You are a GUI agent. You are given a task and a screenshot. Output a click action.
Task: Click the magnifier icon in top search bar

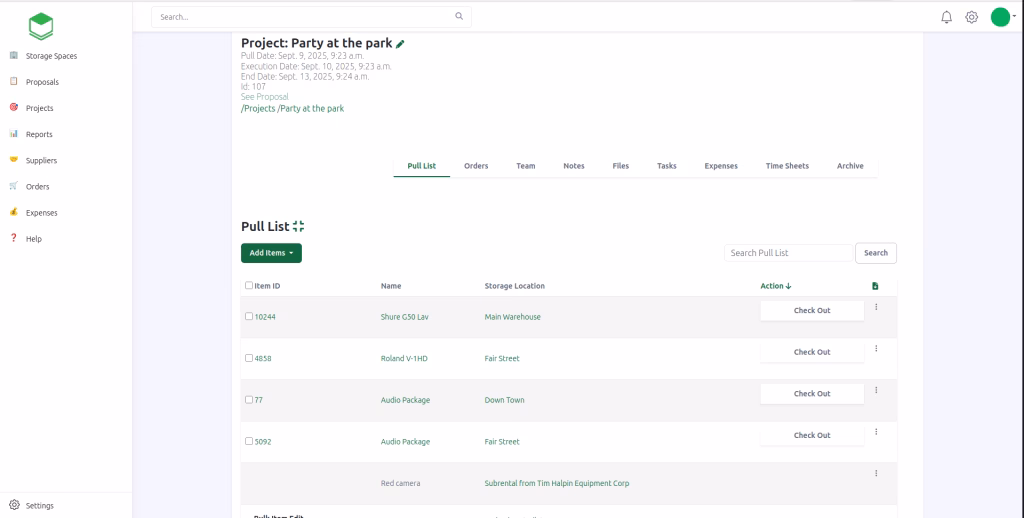tap(459, 17)
